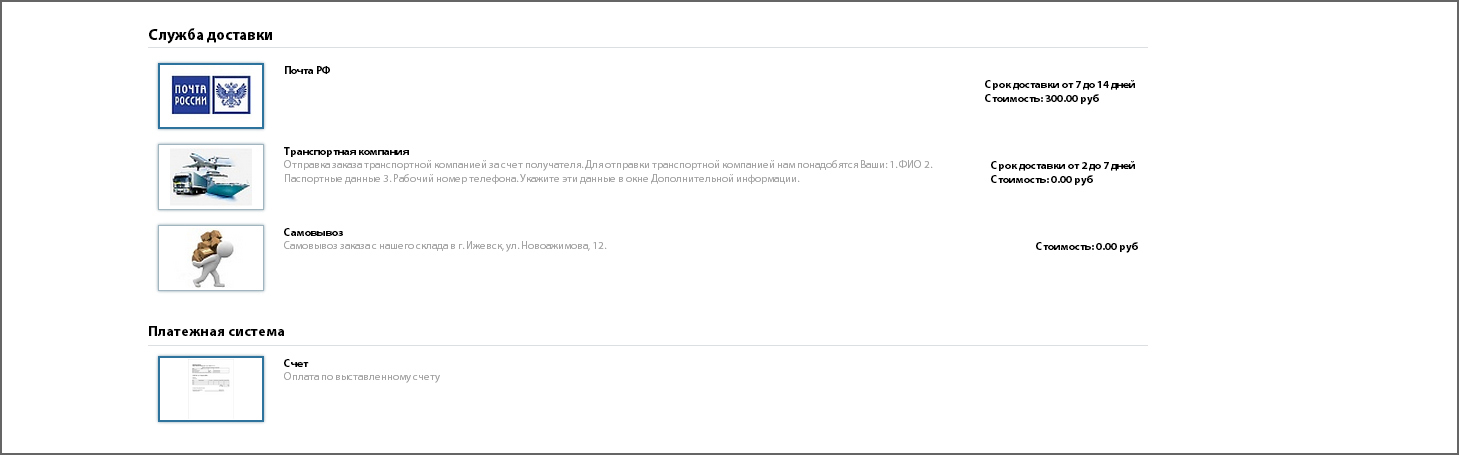Pick the Самовывоз figure carrying boxes icon

coord(210,258)
